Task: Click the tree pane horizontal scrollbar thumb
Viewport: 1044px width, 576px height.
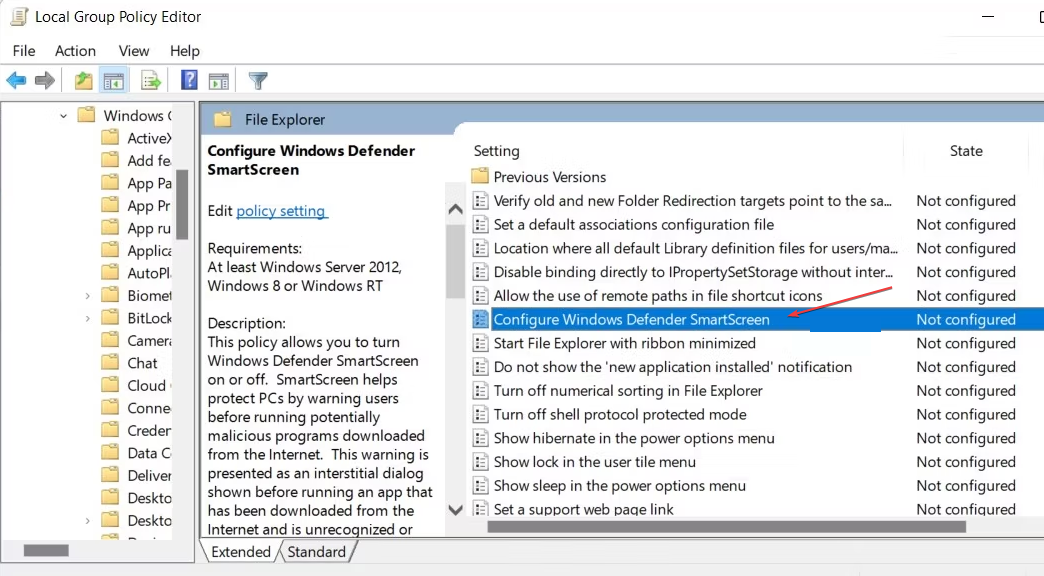Action: (x=46, y=550)
